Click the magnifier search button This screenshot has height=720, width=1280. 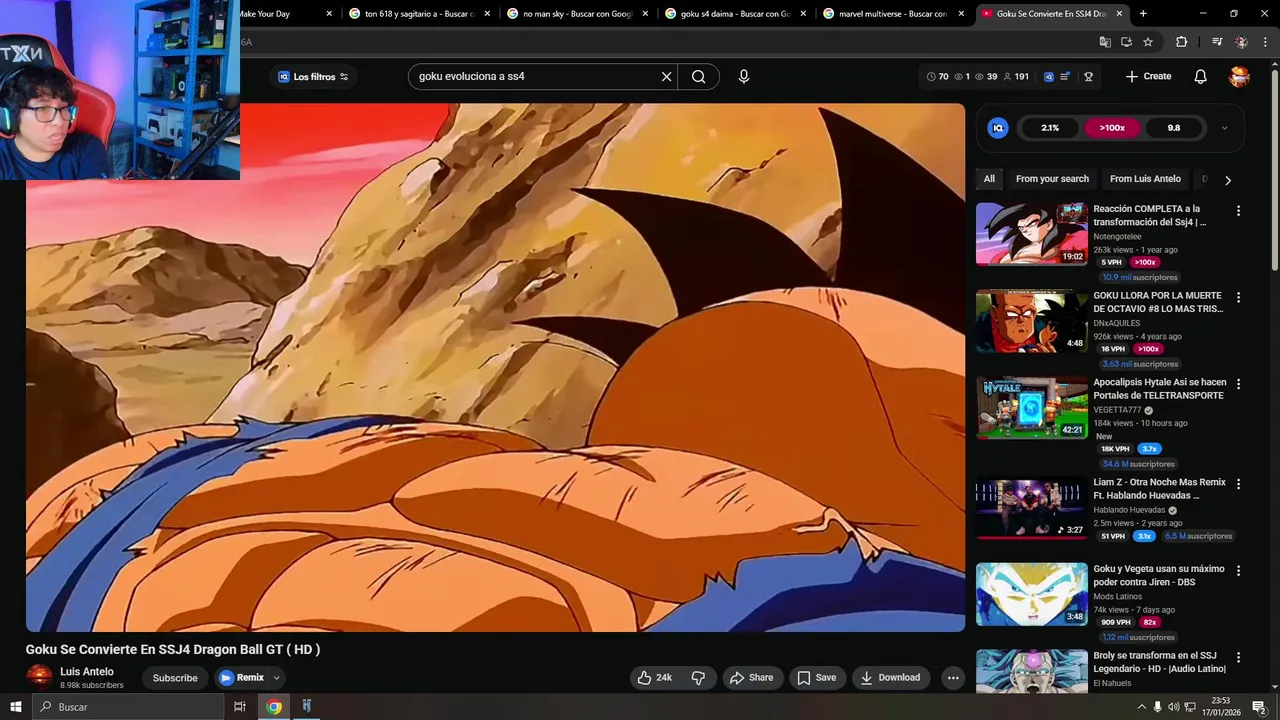698,77
